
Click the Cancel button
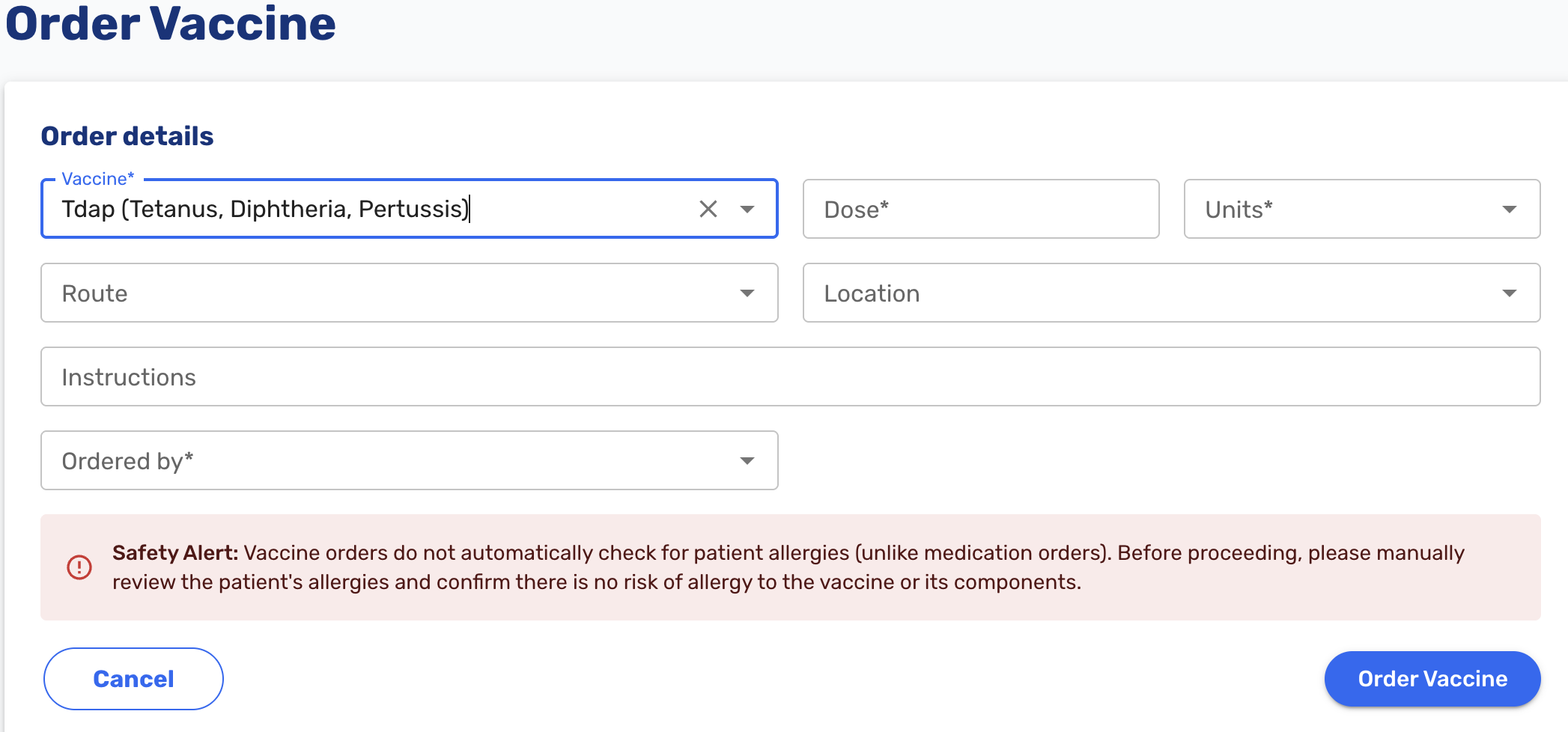133,678
